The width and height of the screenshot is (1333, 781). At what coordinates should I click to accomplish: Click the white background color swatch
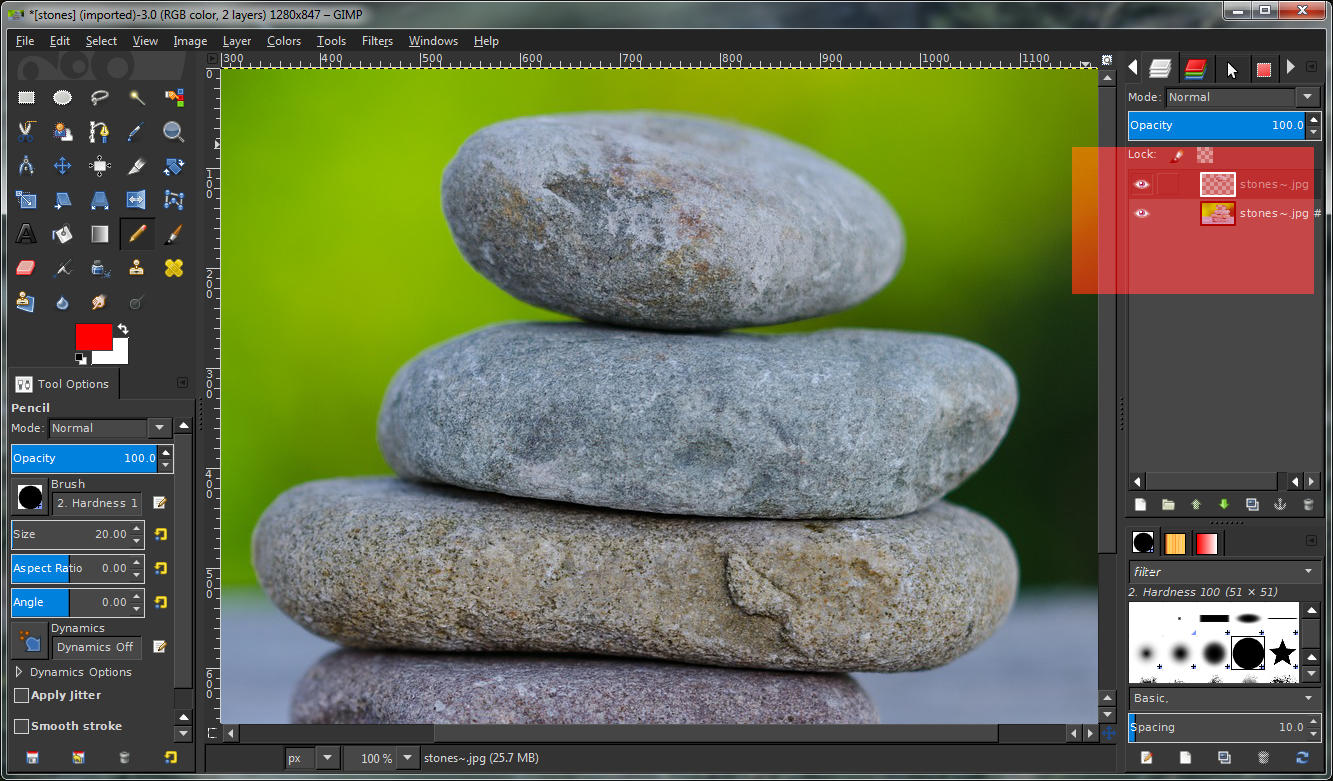[118, 353]
